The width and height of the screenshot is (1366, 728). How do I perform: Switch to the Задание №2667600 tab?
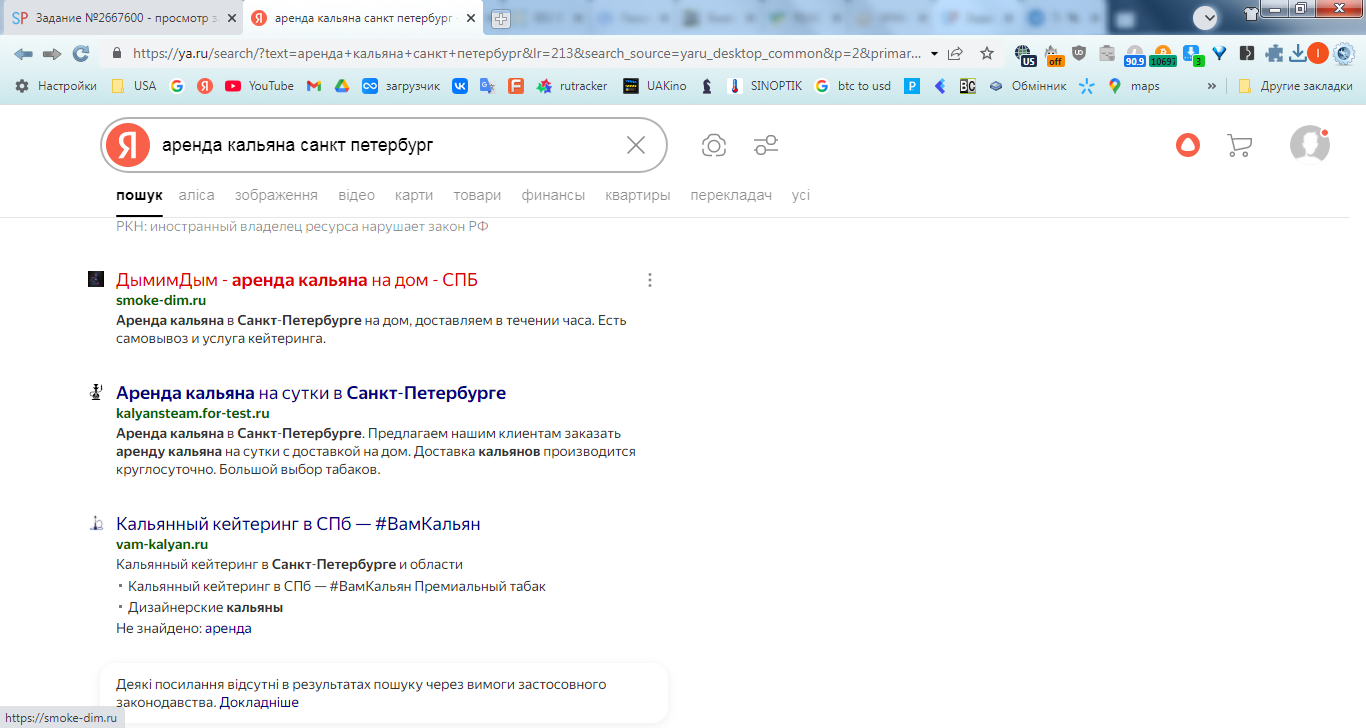122,19
